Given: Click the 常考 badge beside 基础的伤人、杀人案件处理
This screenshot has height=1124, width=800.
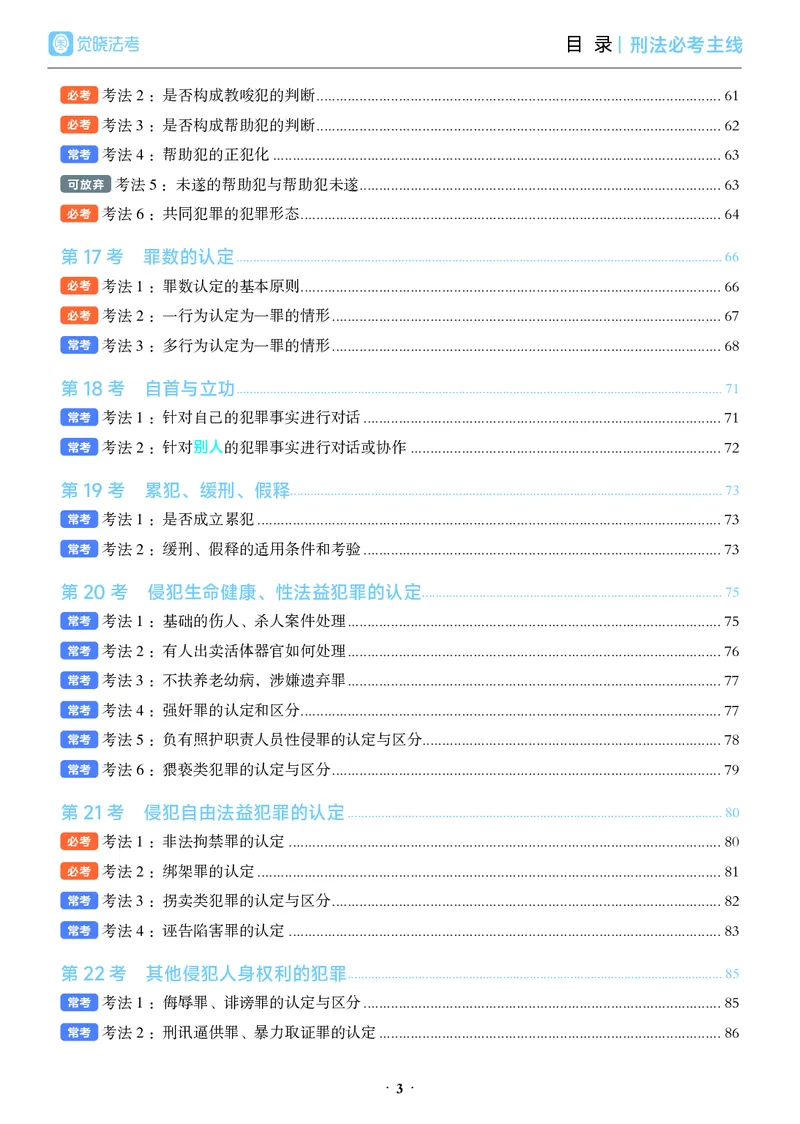Looking at the screenshot, I should point(79,621).
